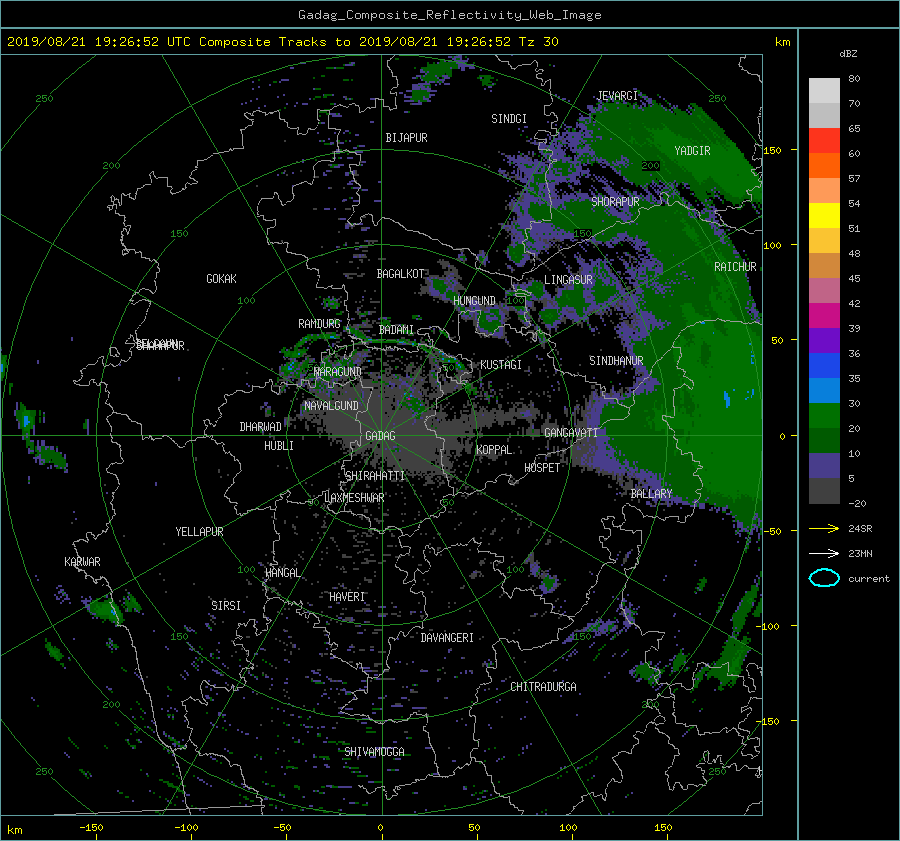900x841 pixels.
Task: Select the red 60-65 dBZ swatch
Action: (824, 140)
